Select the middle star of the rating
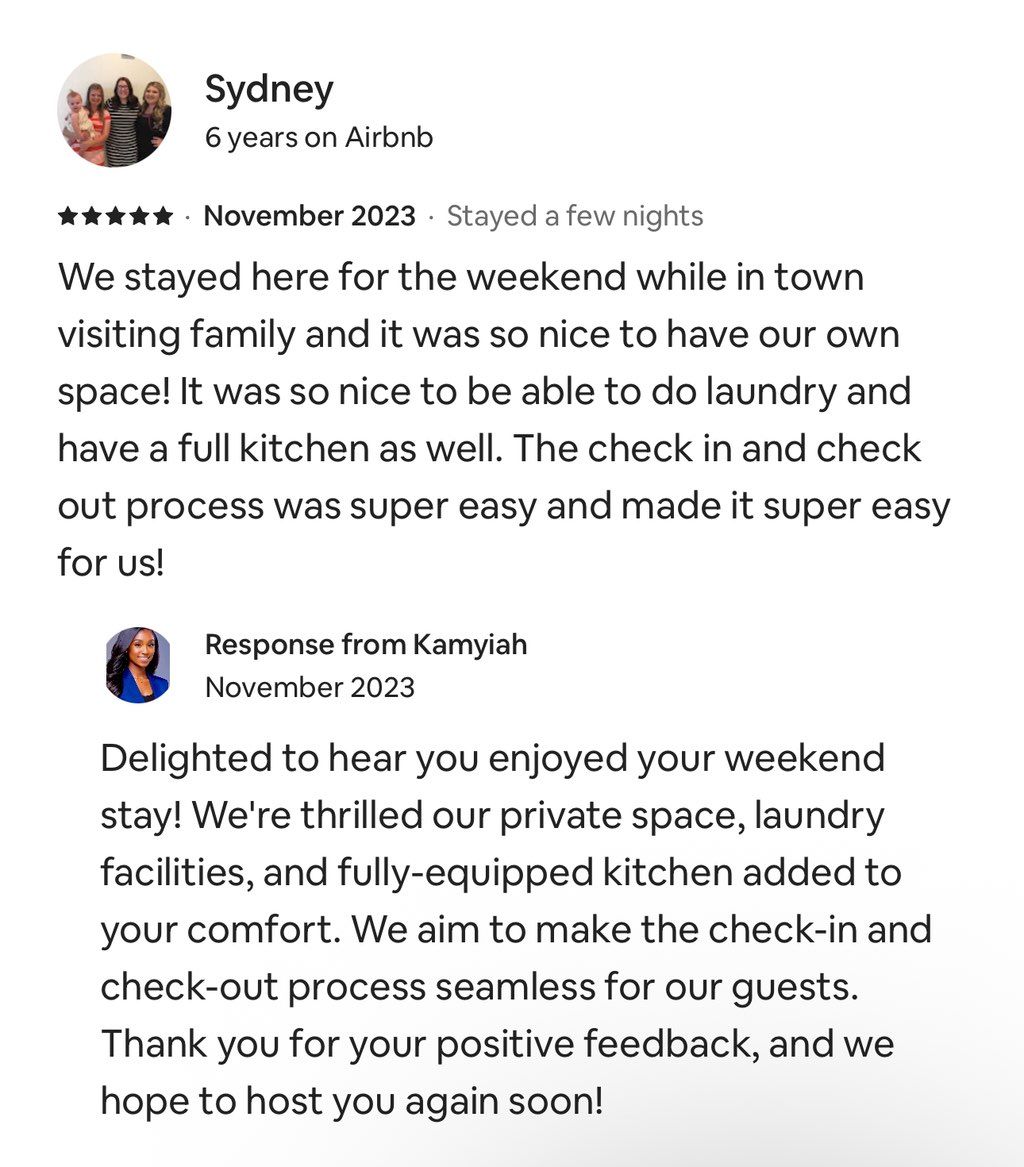1024x1167 pixels. tap(115, 217)
